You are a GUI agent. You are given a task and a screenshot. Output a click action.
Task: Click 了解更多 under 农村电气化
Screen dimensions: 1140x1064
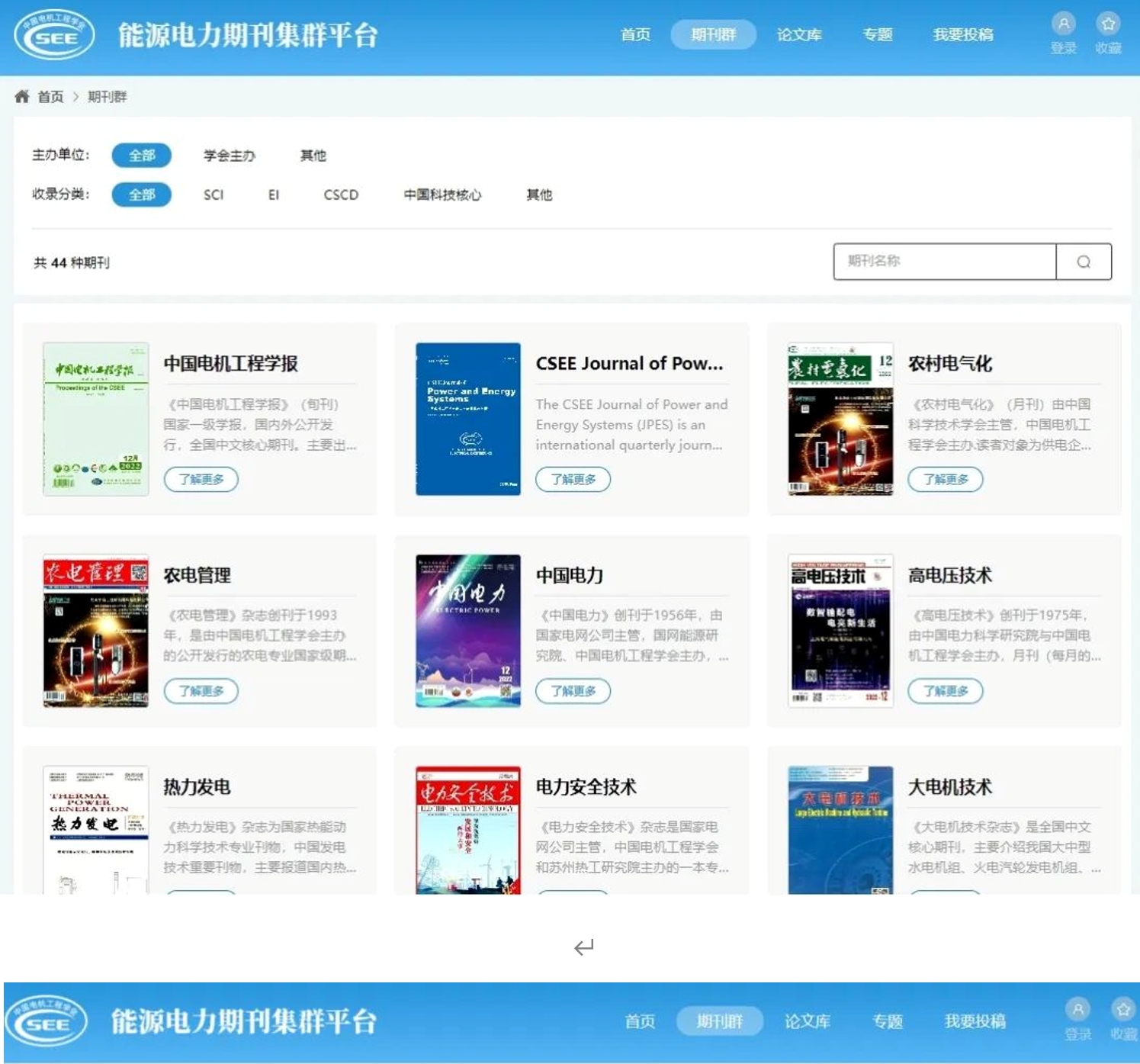pos(946,479)
